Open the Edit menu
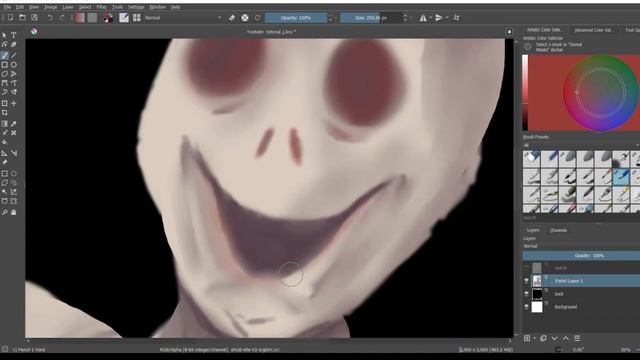 (20, 7)
